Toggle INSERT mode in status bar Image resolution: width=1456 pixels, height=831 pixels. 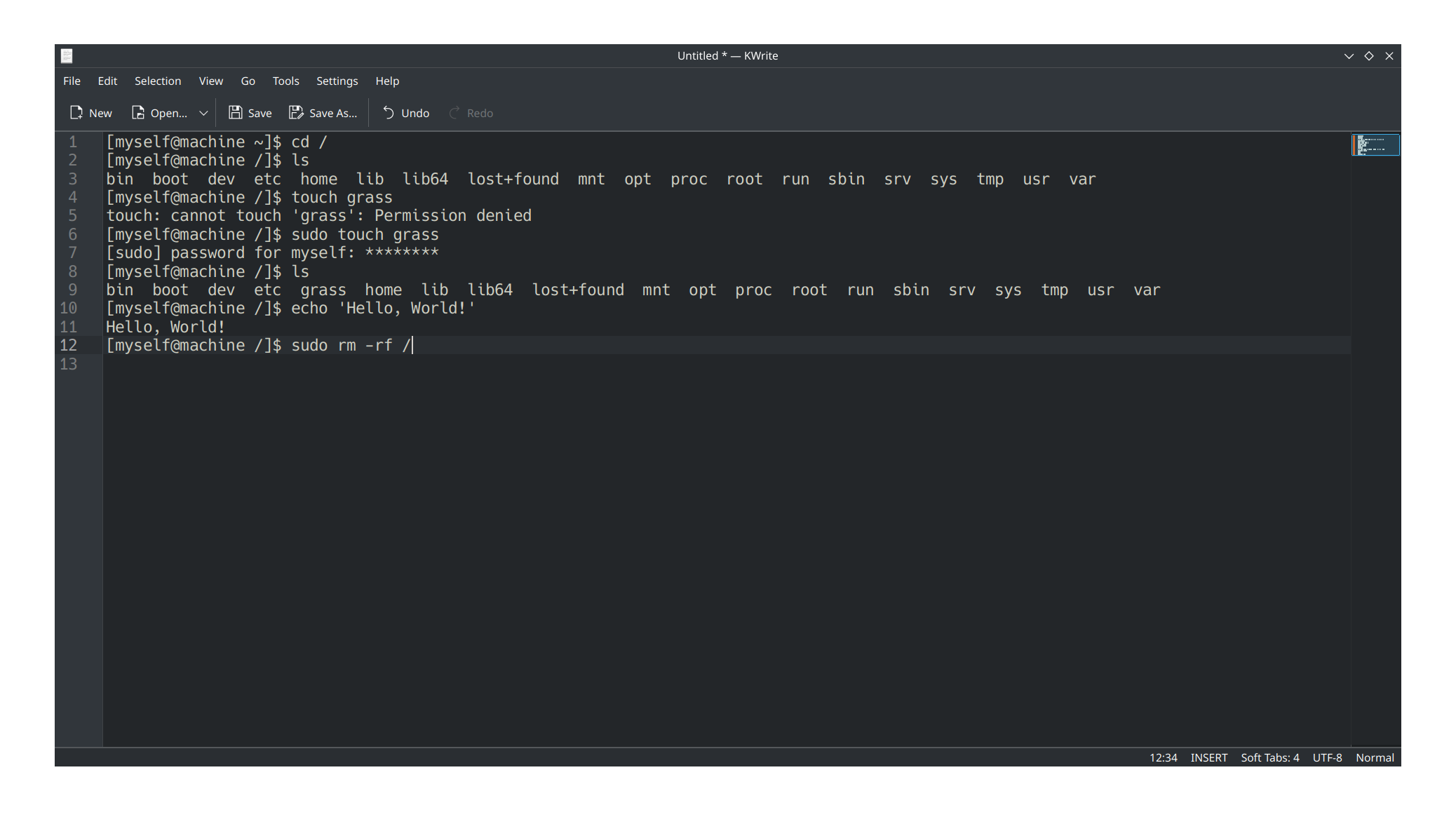1208,757
